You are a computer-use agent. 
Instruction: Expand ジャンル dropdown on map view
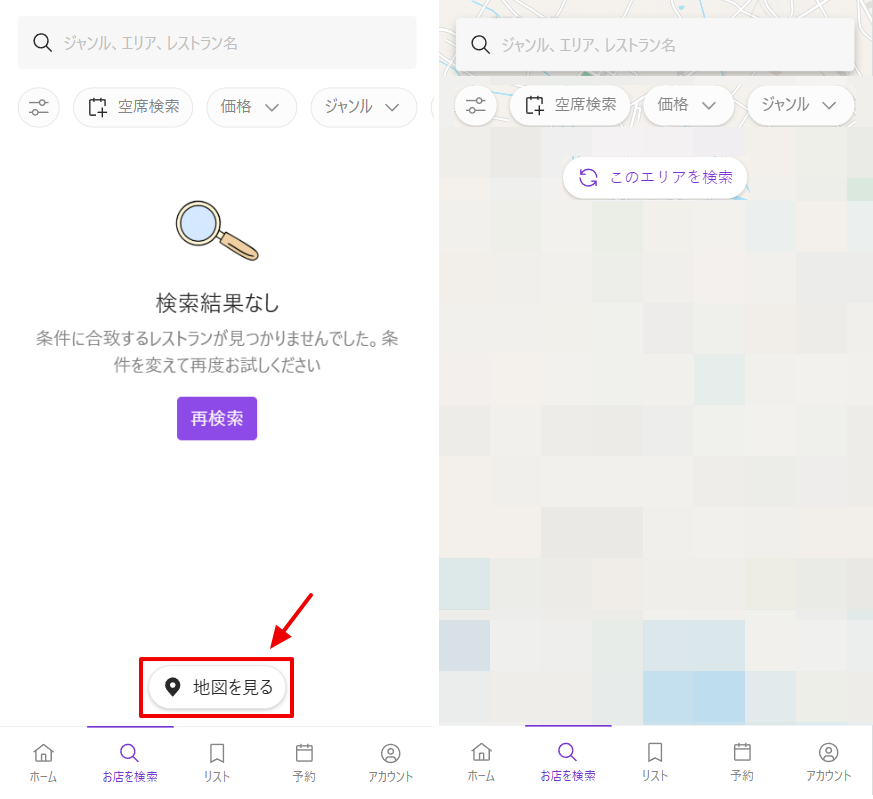pyautogui.click(x=800, y=105)
